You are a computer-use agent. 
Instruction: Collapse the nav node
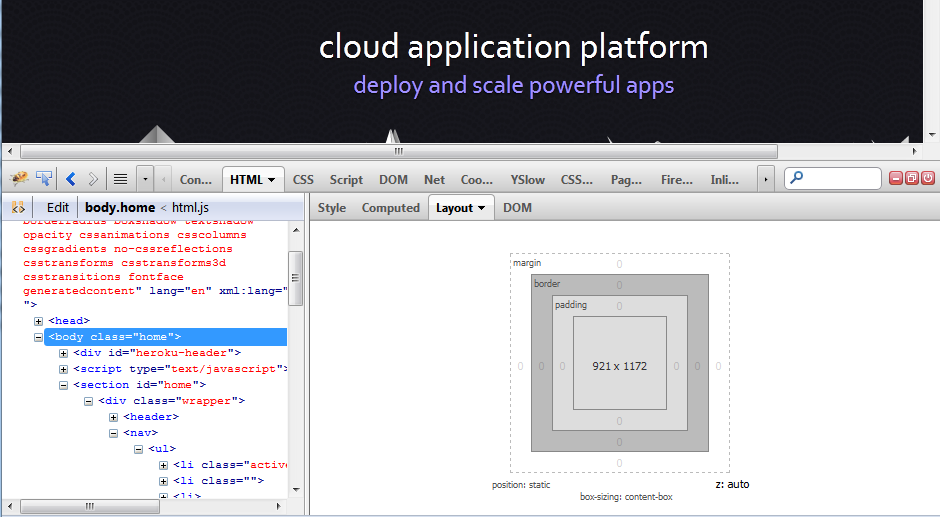113,434
